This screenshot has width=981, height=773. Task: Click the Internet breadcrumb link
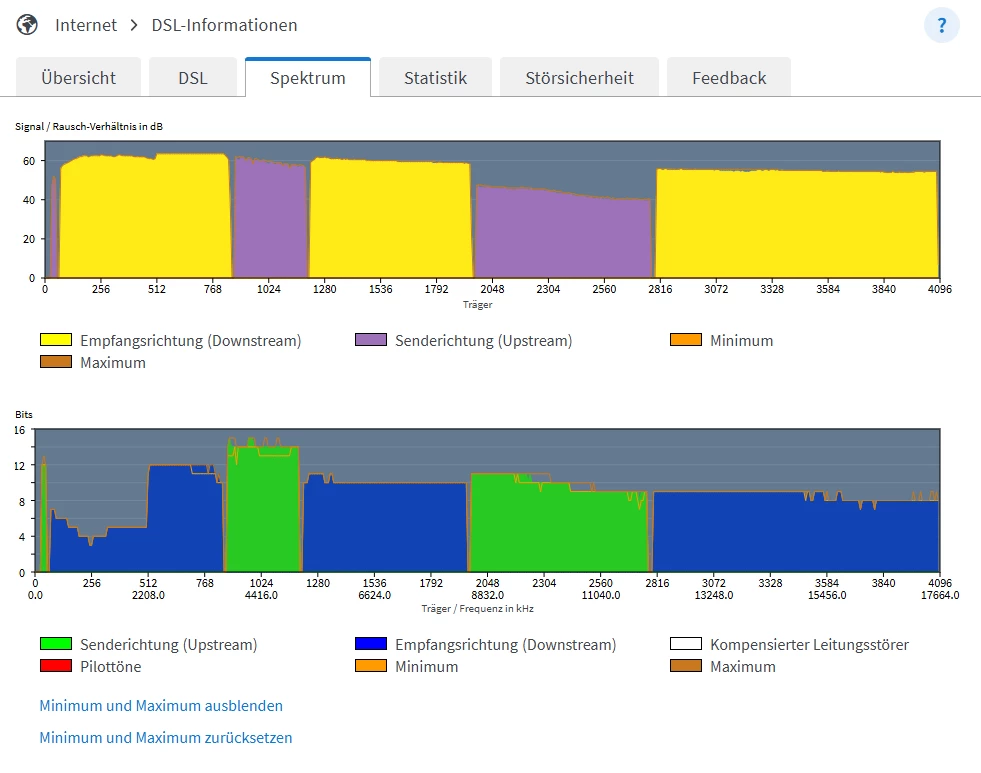[x=86, y=25]
